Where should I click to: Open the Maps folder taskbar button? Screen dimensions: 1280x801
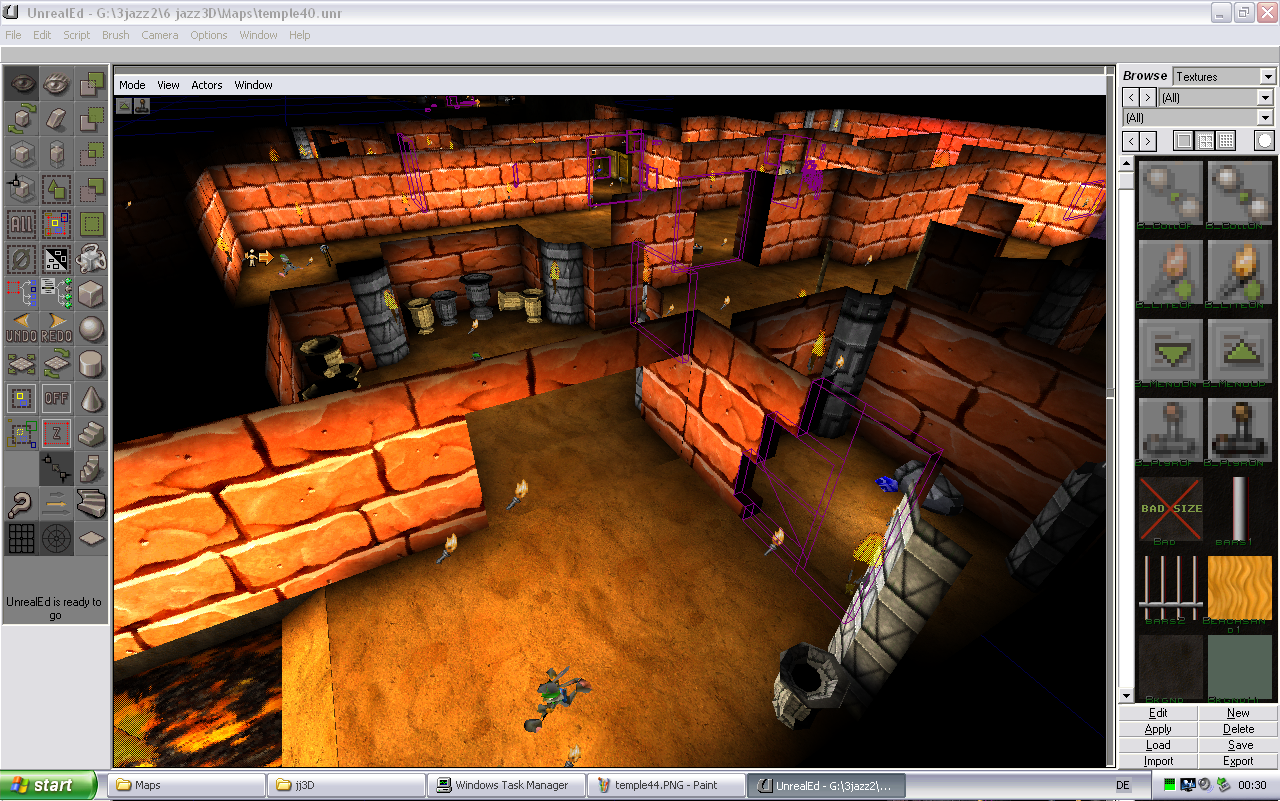tap(187, 785)
